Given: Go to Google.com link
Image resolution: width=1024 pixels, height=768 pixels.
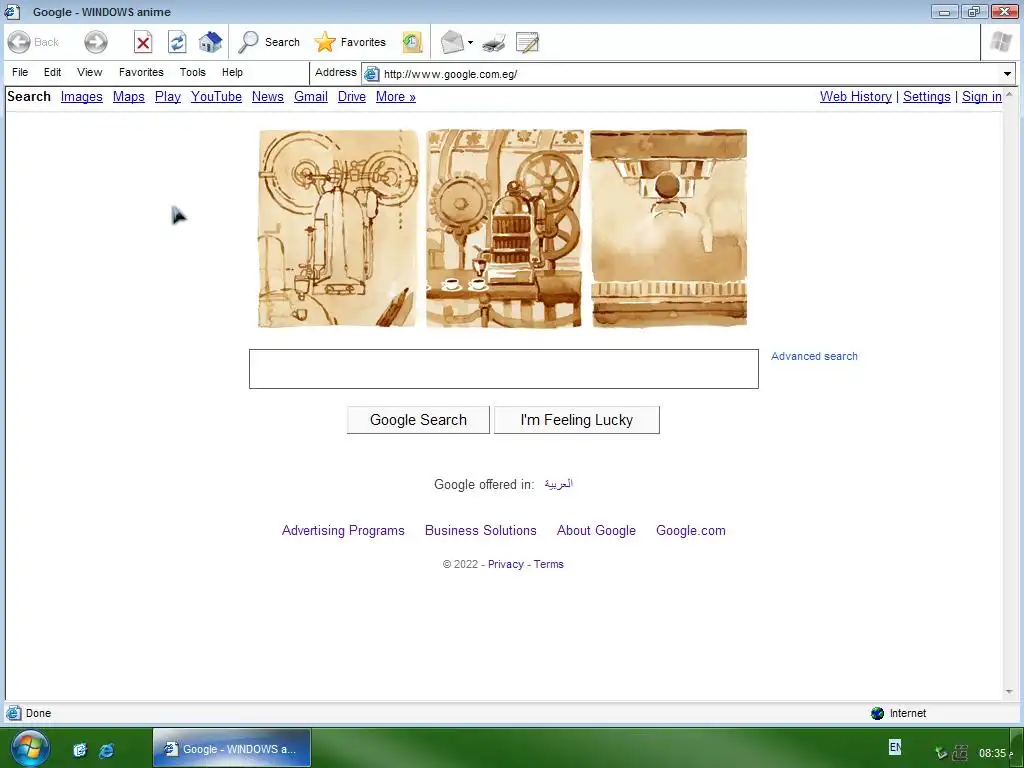Looking at the screenshot, I should click(691, 530).
